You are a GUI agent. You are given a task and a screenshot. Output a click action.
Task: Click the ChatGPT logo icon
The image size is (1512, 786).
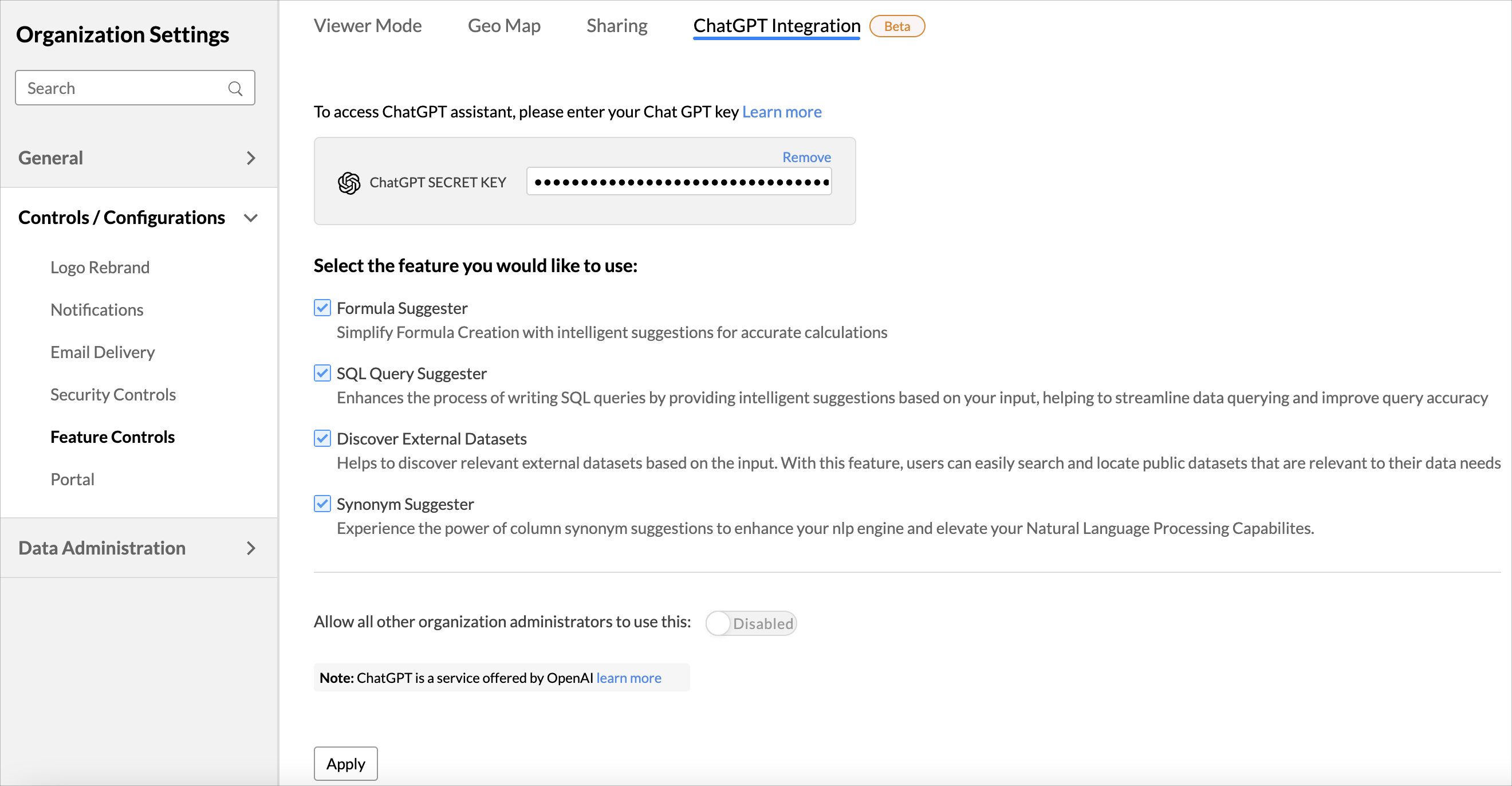pyautogui.click(x=349, y=183)
